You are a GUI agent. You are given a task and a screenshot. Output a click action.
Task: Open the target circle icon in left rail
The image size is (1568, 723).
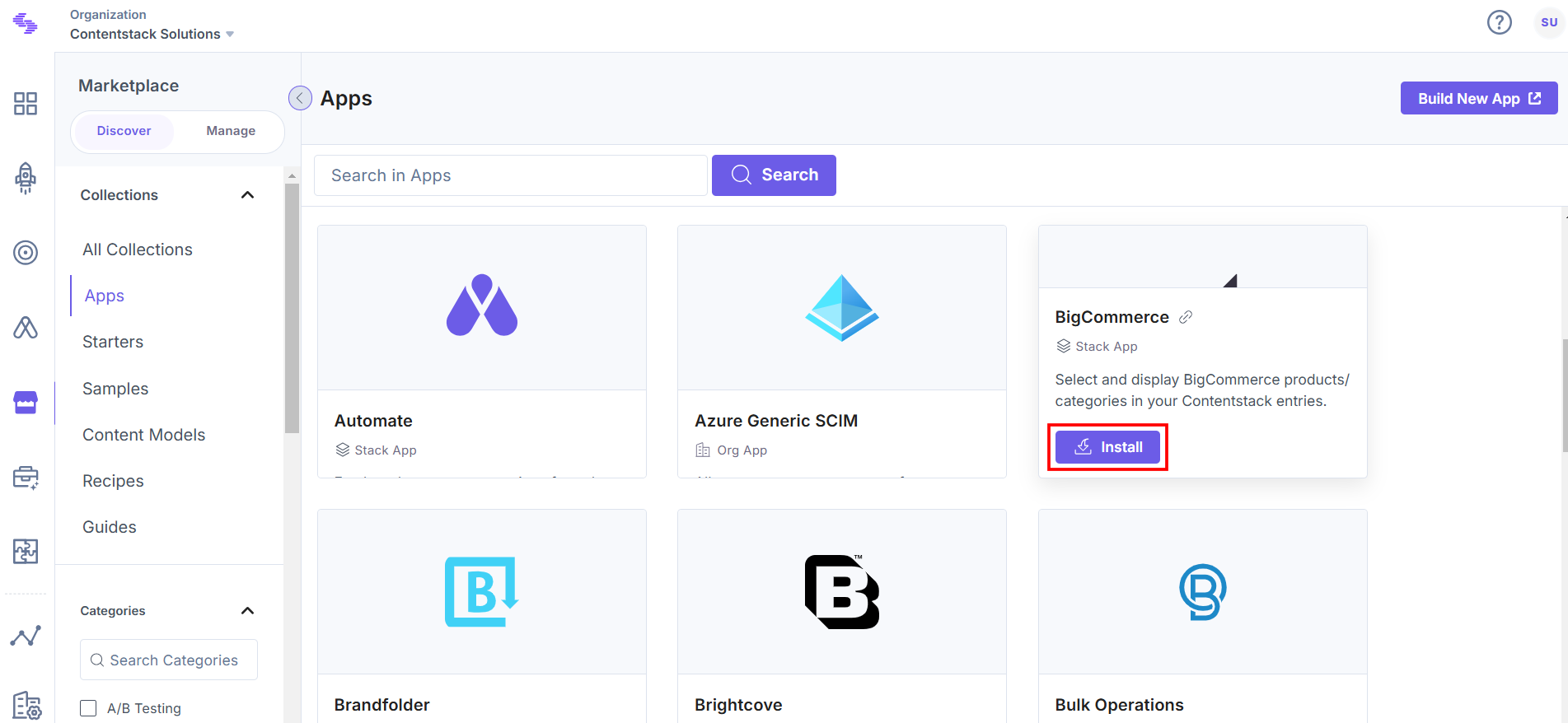click(x=26, y=253)
